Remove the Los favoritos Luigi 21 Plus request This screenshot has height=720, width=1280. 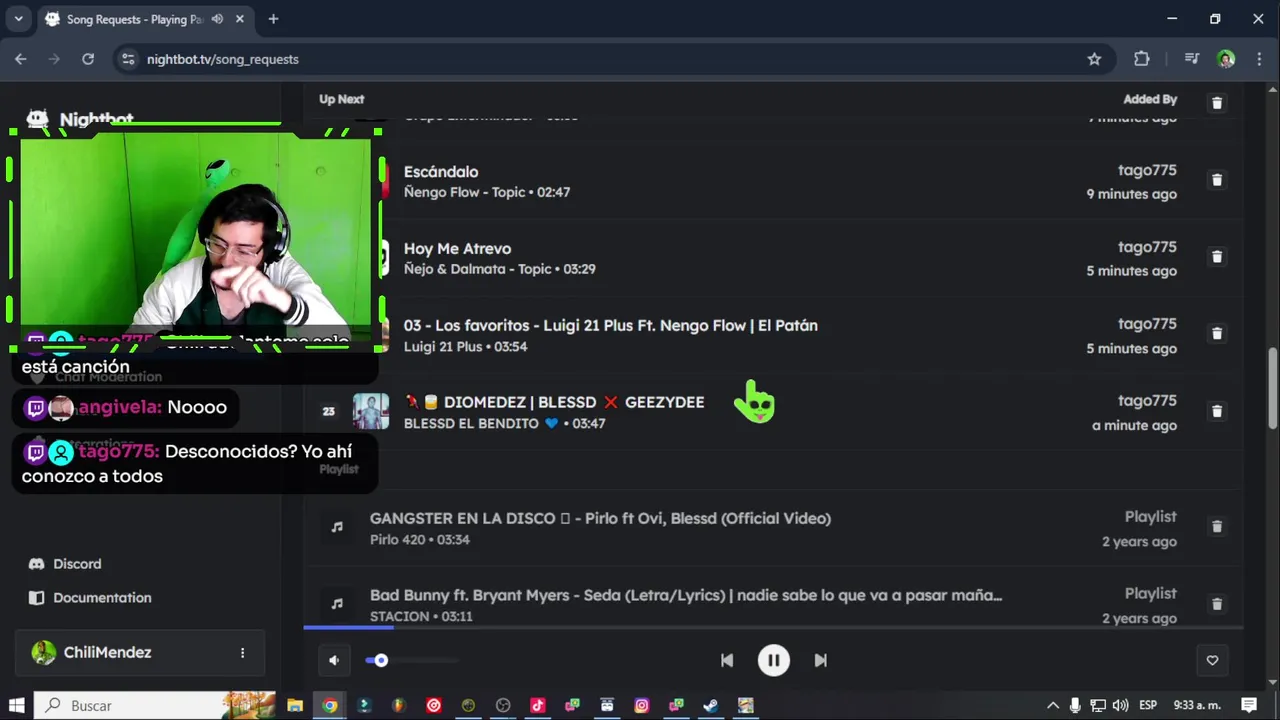coord(1216,334)
